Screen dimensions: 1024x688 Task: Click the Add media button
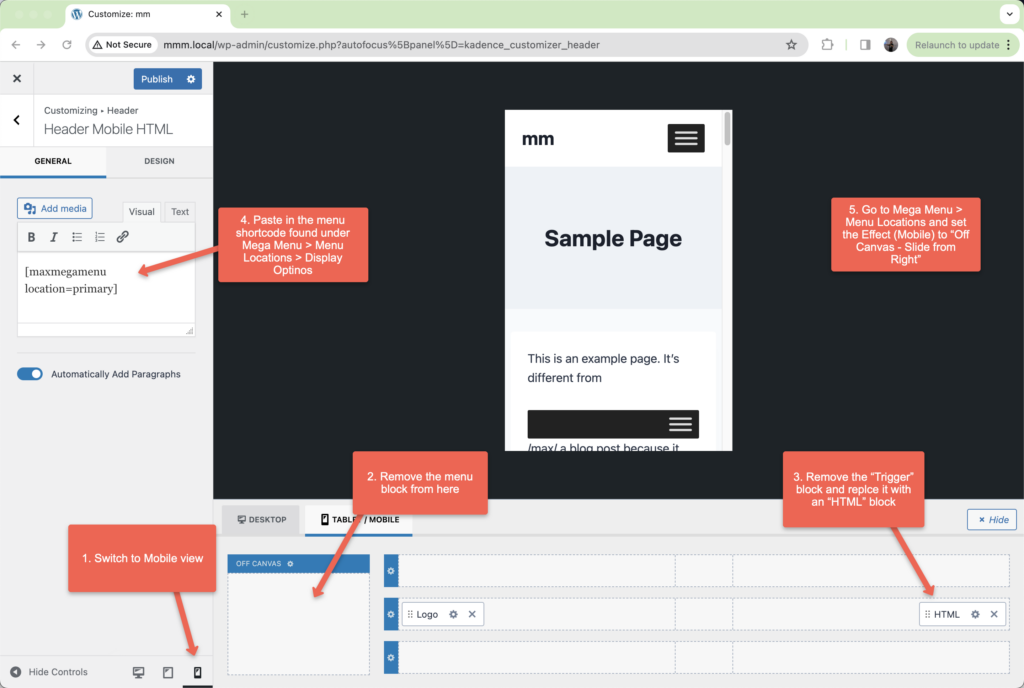55,208
